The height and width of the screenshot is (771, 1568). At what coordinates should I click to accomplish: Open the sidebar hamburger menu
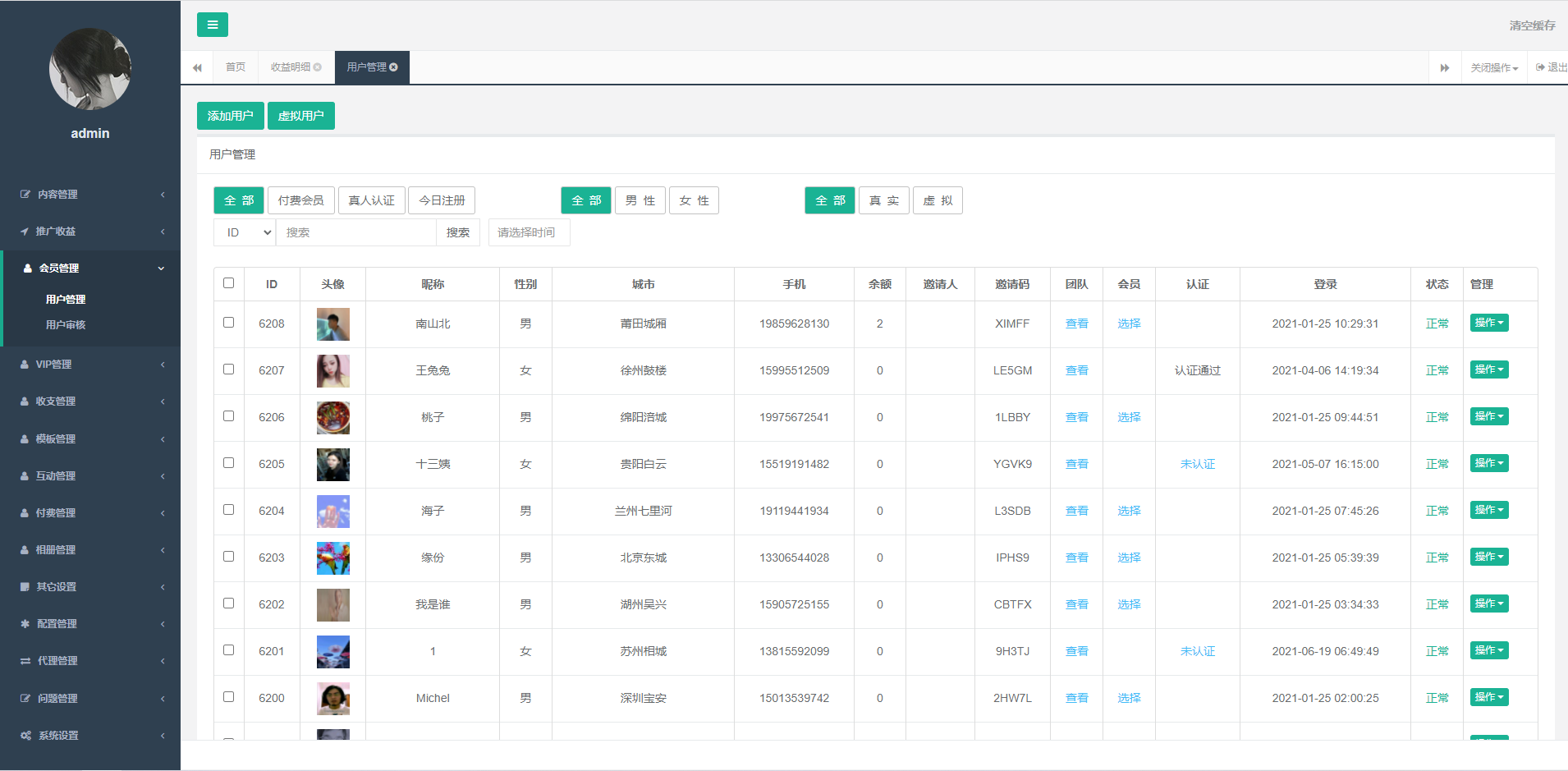point(213,25)
